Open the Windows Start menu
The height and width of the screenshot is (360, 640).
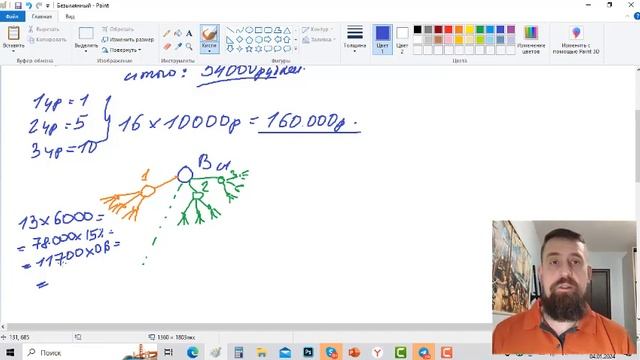[x=10, y=352]
